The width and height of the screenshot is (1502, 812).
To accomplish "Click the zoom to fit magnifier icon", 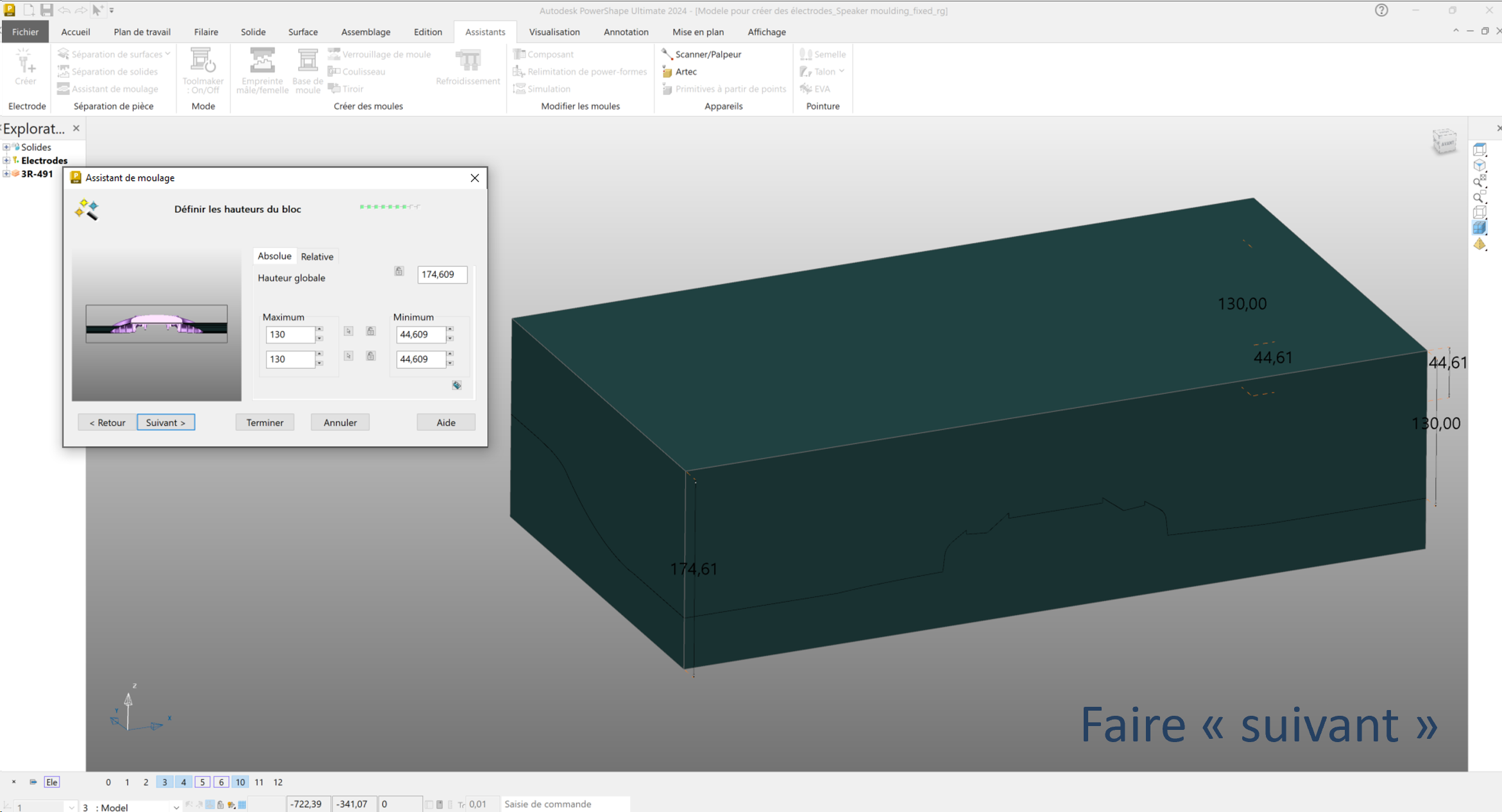I will (1480, 182).
